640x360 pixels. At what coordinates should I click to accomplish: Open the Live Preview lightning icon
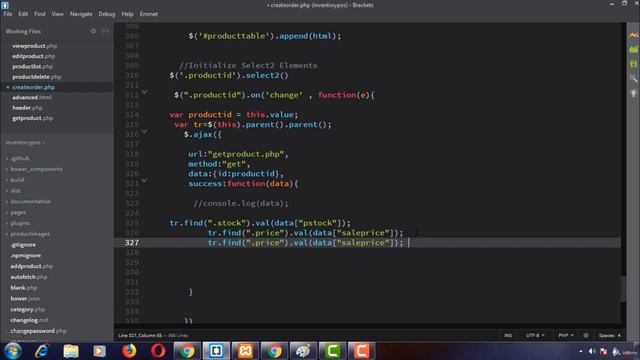coord(633,36)
